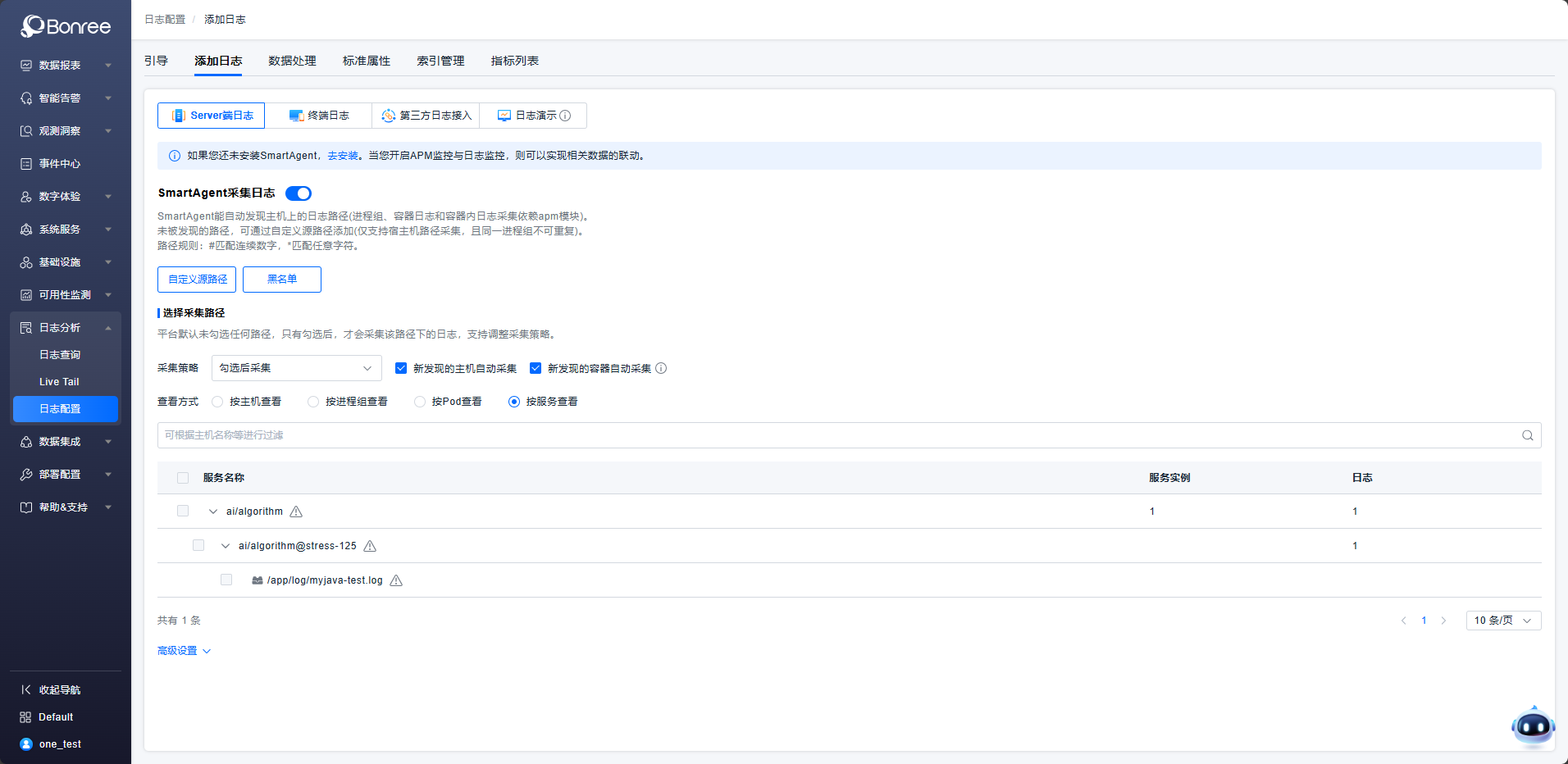Open the 10 条/页 page size dropdown
1568x764 pixels.
point(1502,621)
